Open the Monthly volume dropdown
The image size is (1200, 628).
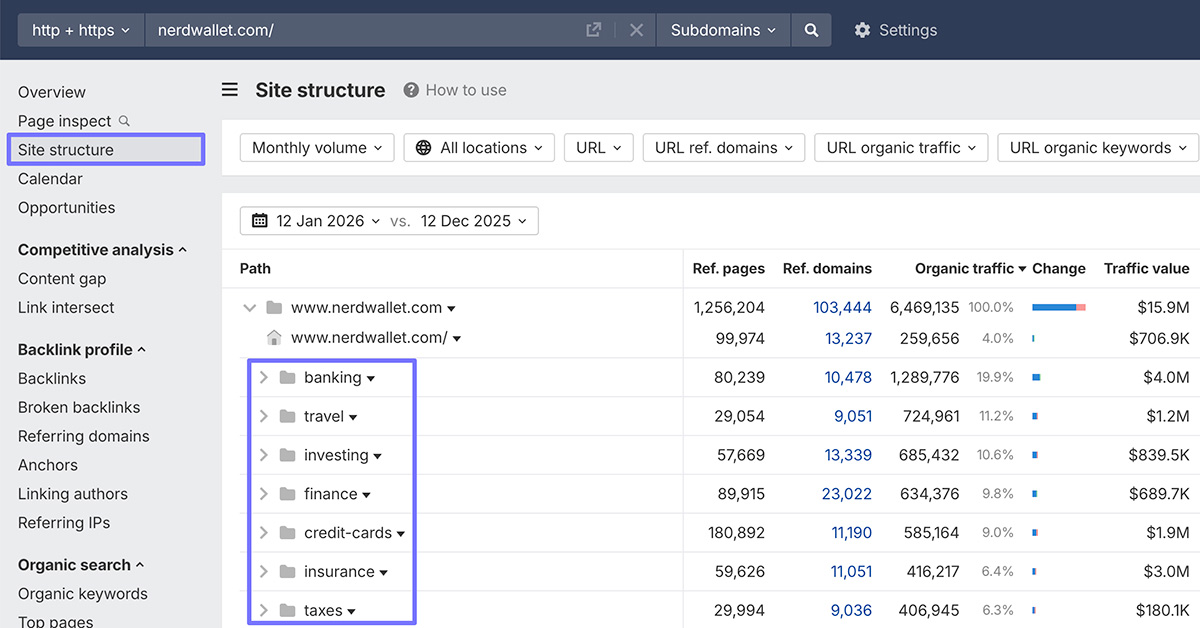click(x=317, y=148)
